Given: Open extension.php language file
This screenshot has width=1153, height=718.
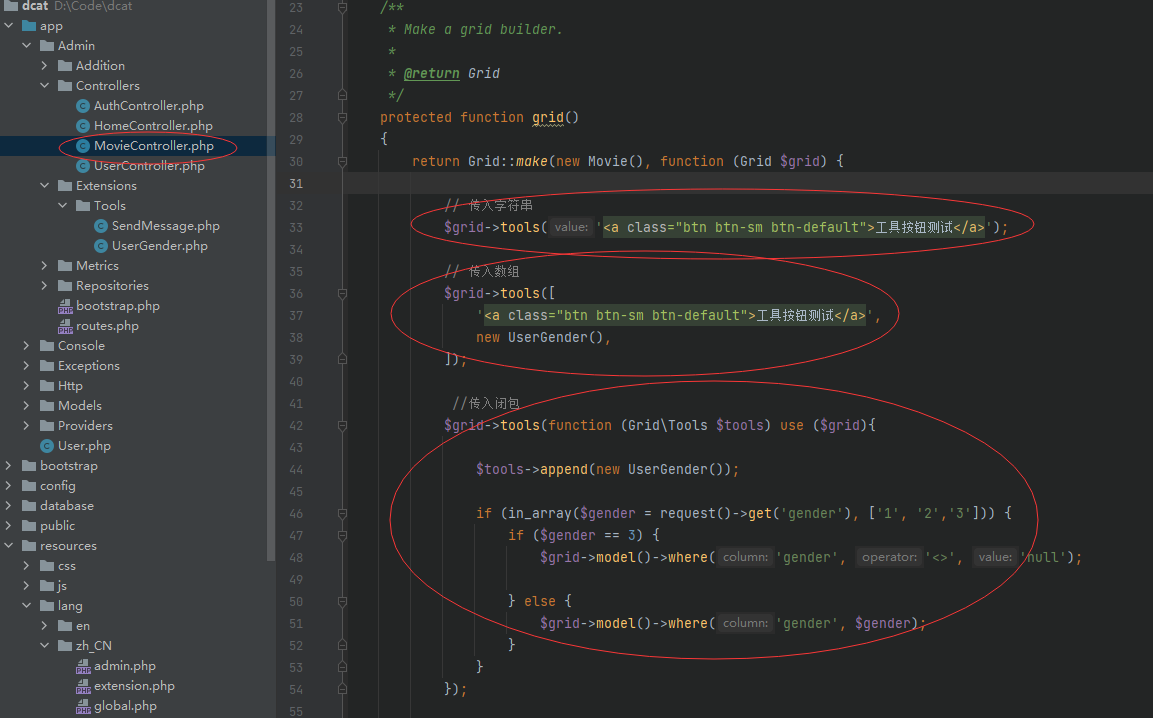Looking at the screenshot, I should click(135, 686).
